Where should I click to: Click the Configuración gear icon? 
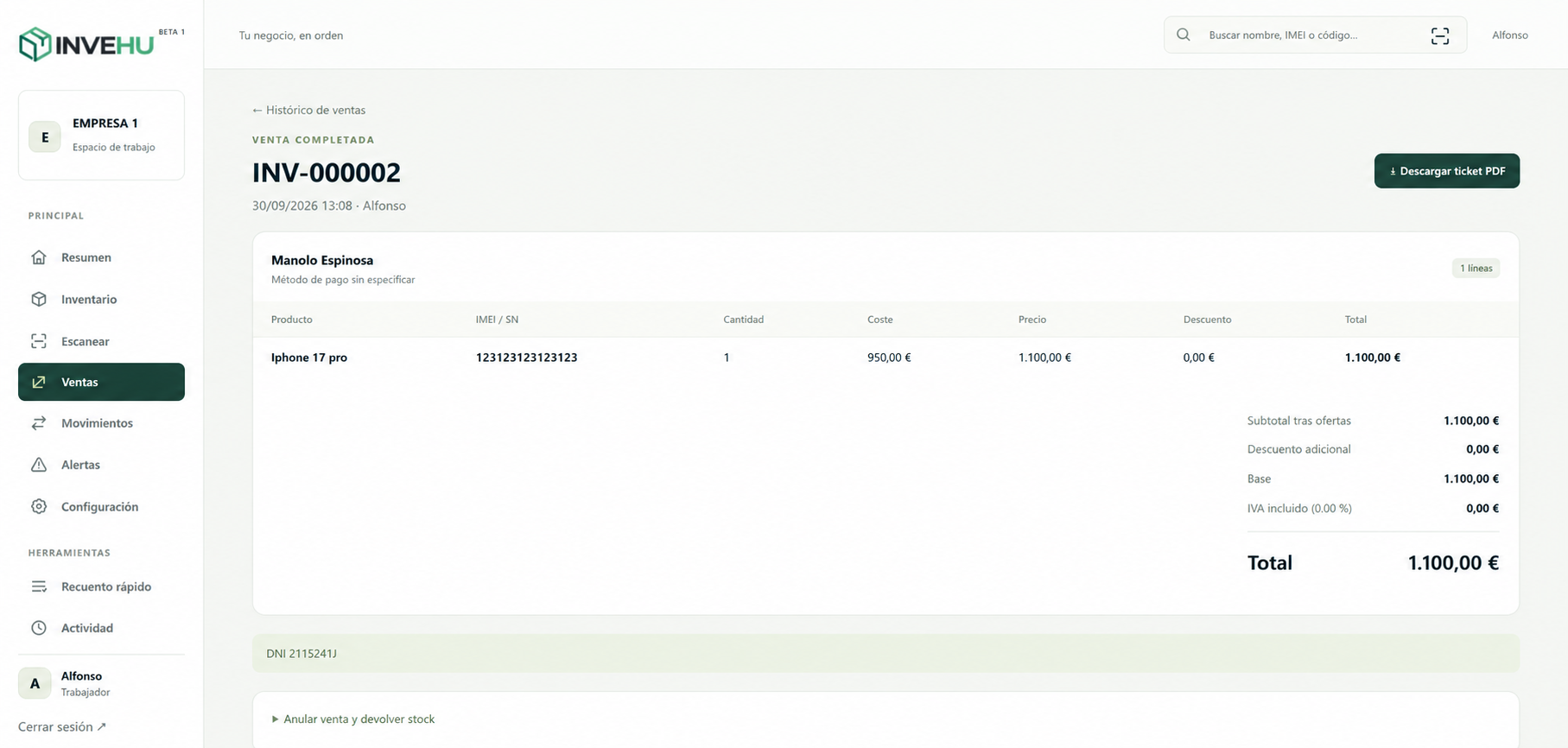39,506
